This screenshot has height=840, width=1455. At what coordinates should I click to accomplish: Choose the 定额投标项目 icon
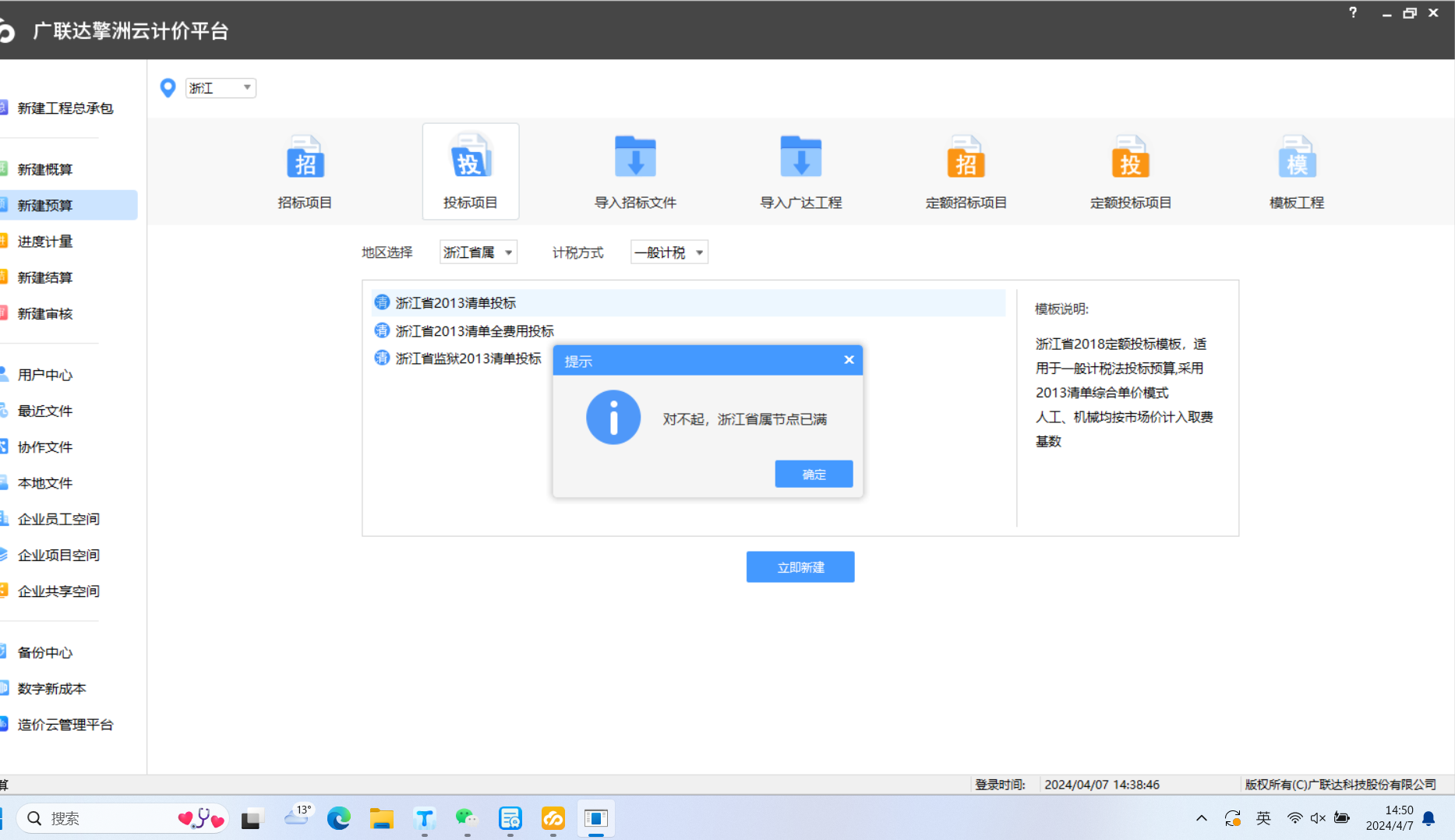pos(1130,157)
